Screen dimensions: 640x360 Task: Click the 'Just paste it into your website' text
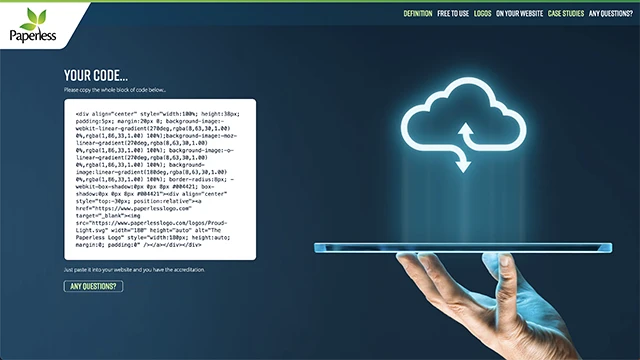(134, 270)
